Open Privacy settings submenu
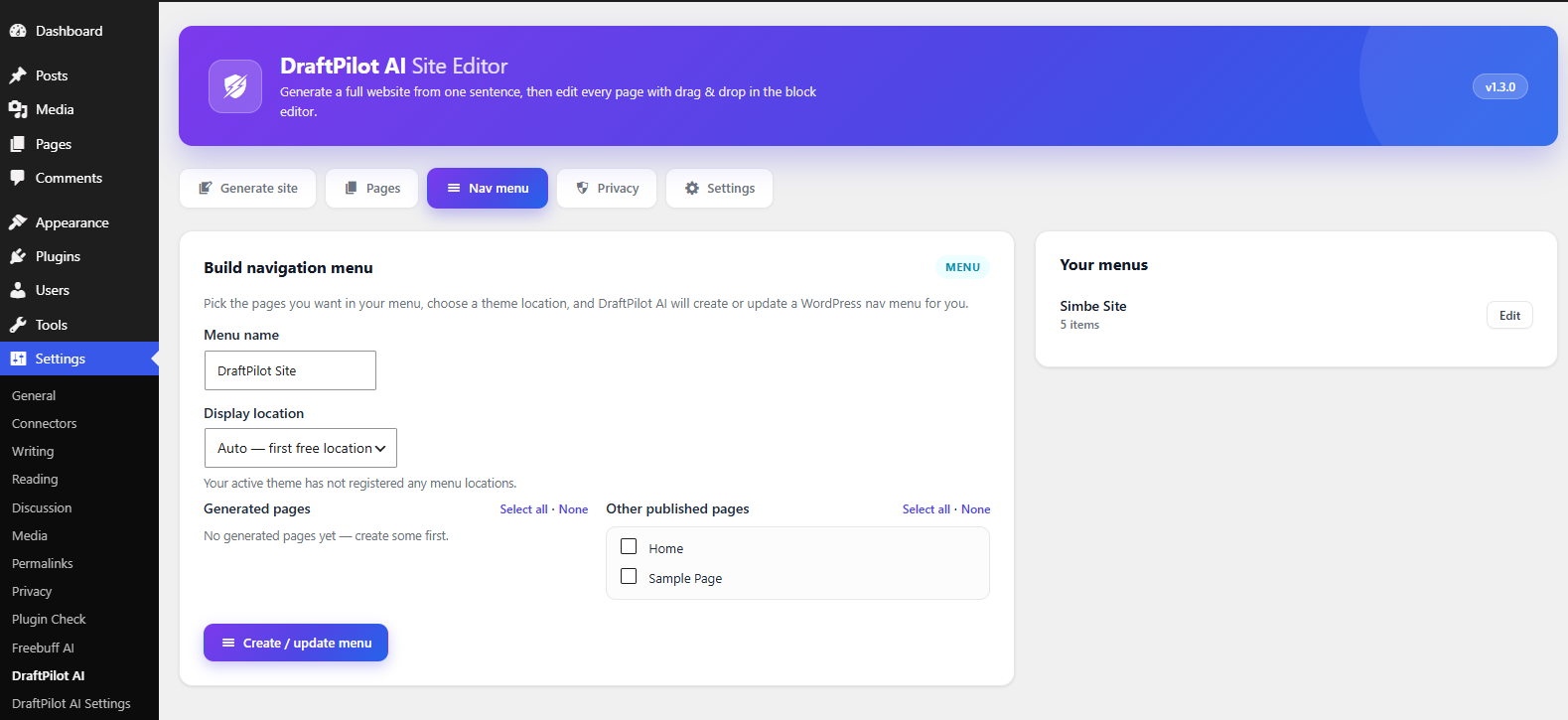The image size is (1568, 720). click(32, 591)
